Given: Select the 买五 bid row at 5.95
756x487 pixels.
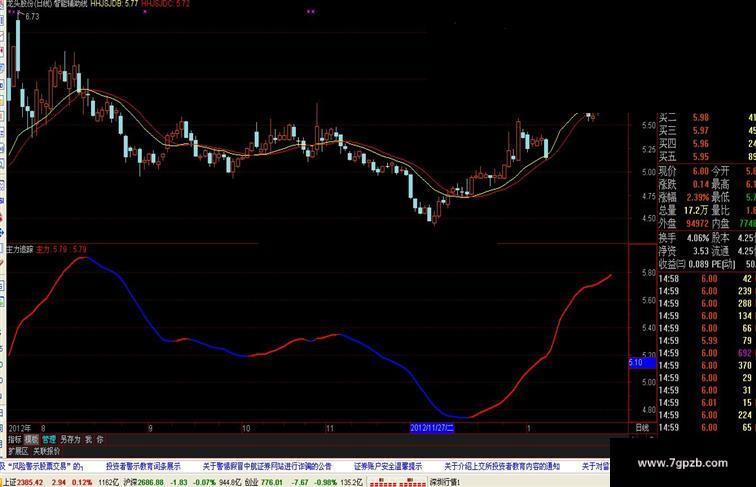Looking at the screenshot, I should pyautogui.click(x=707, y=157).
